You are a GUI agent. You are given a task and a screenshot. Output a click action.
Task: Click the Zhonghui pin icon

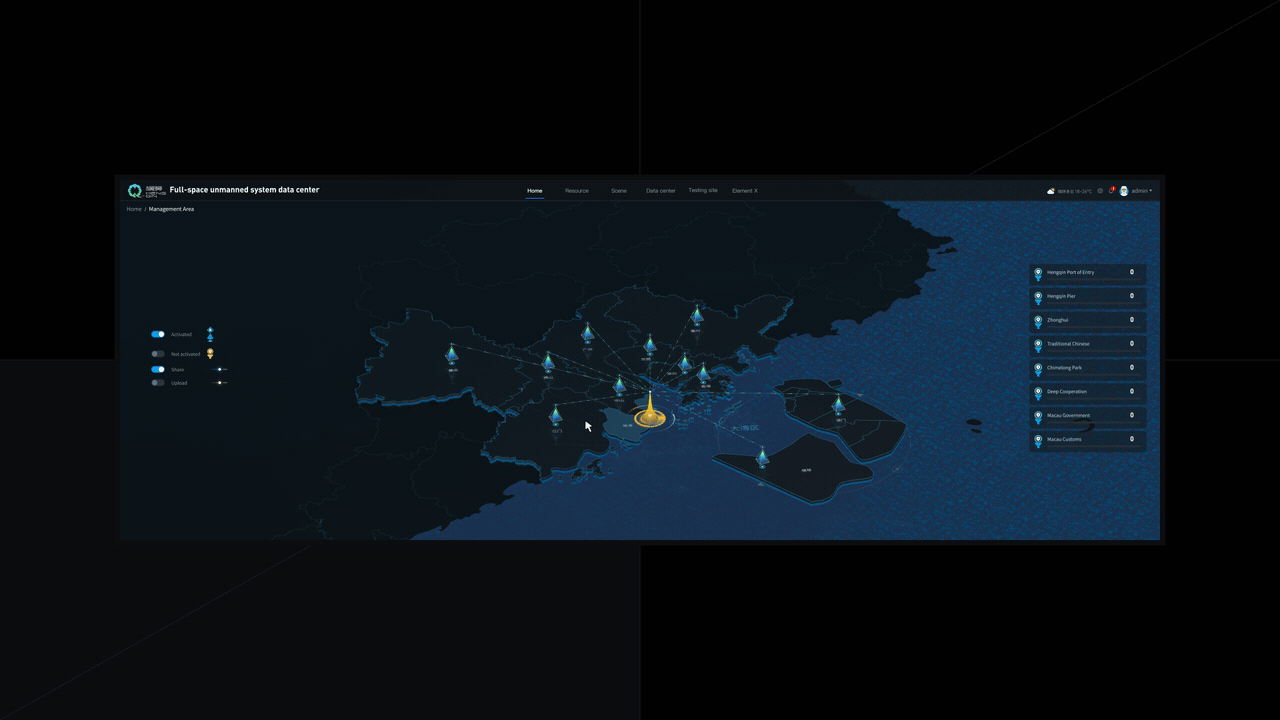(1038, 321)
